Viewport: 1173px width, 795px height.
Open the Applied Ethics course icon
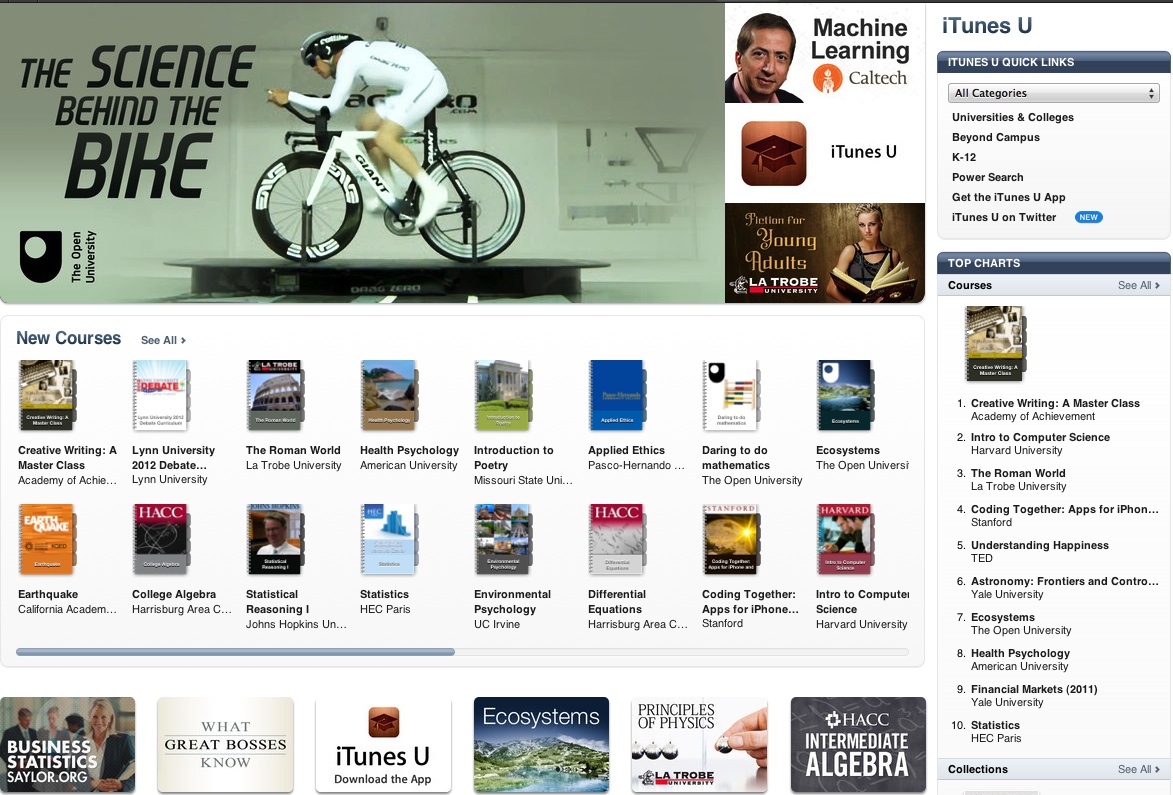[616, 396]
